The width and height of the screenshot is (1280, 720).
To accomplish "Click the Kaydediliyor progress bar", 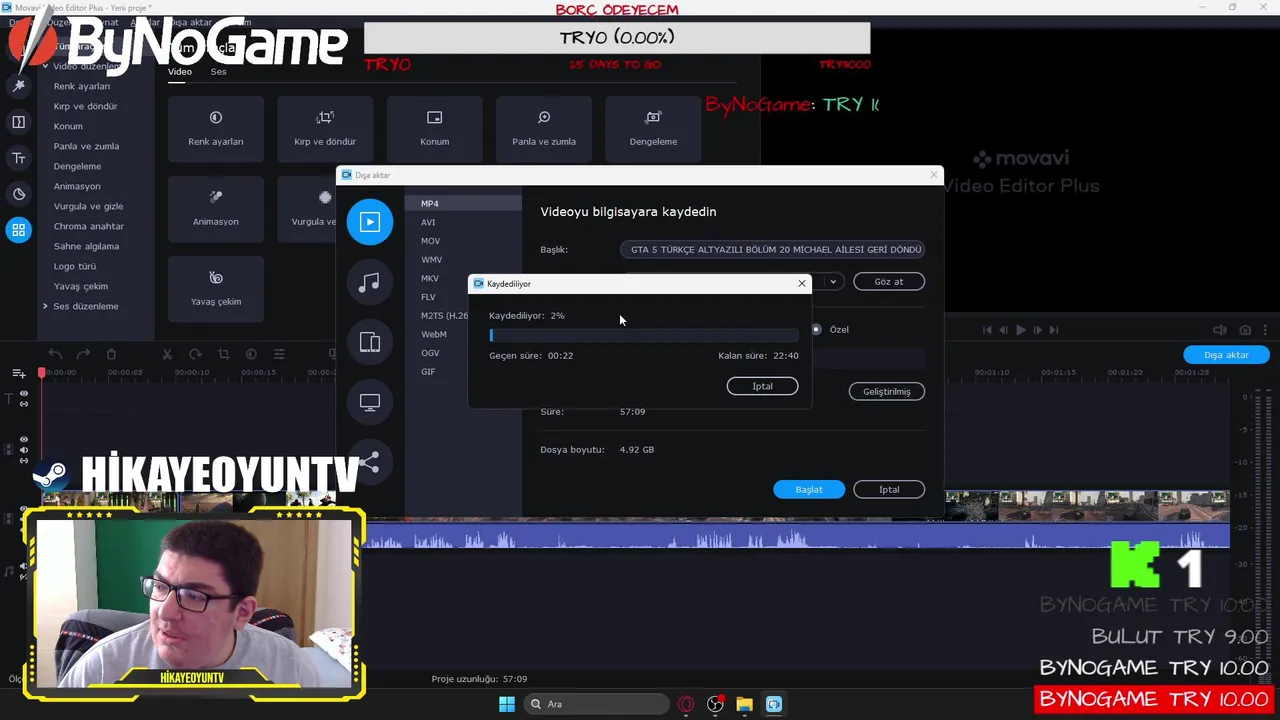I will [644, 335].
